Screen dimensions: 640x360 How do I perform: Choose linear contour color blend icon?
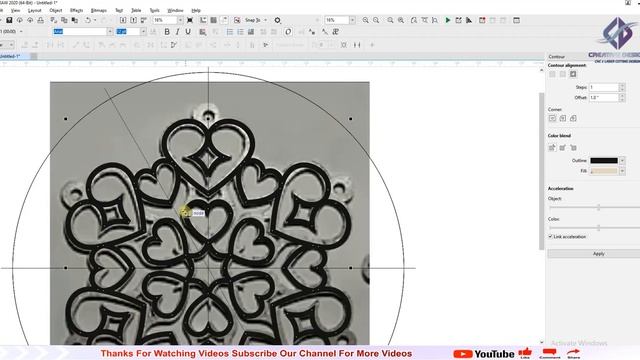[x=552, y=147]
